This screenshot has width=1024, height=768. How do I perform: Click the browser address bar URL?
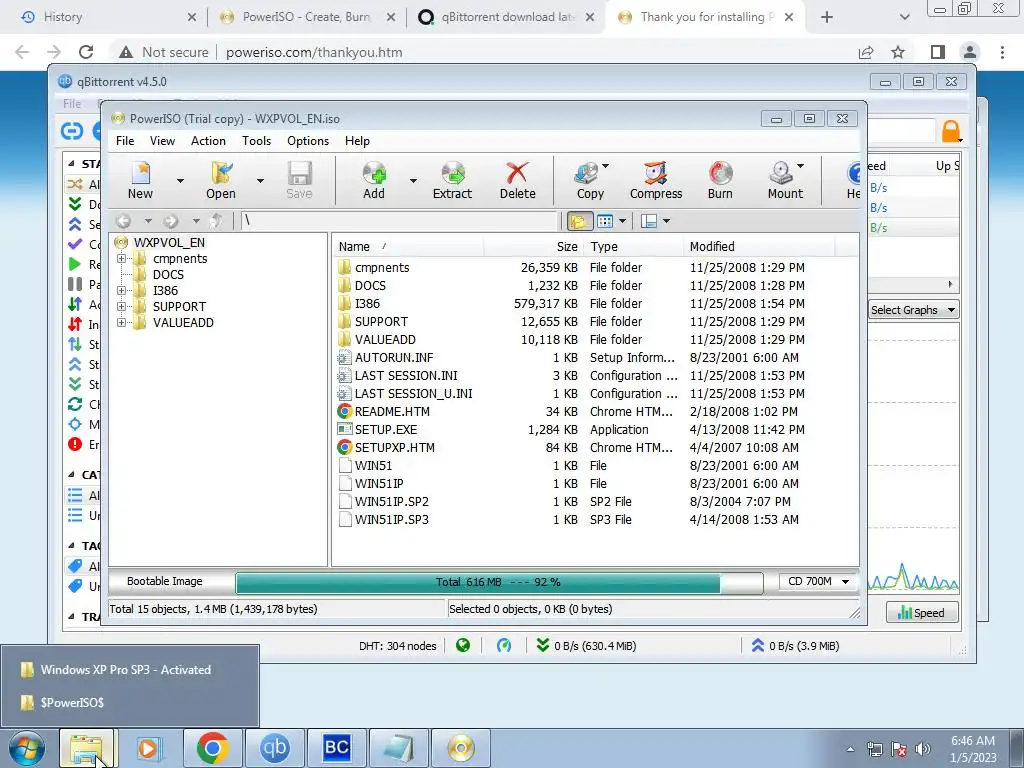314,52
